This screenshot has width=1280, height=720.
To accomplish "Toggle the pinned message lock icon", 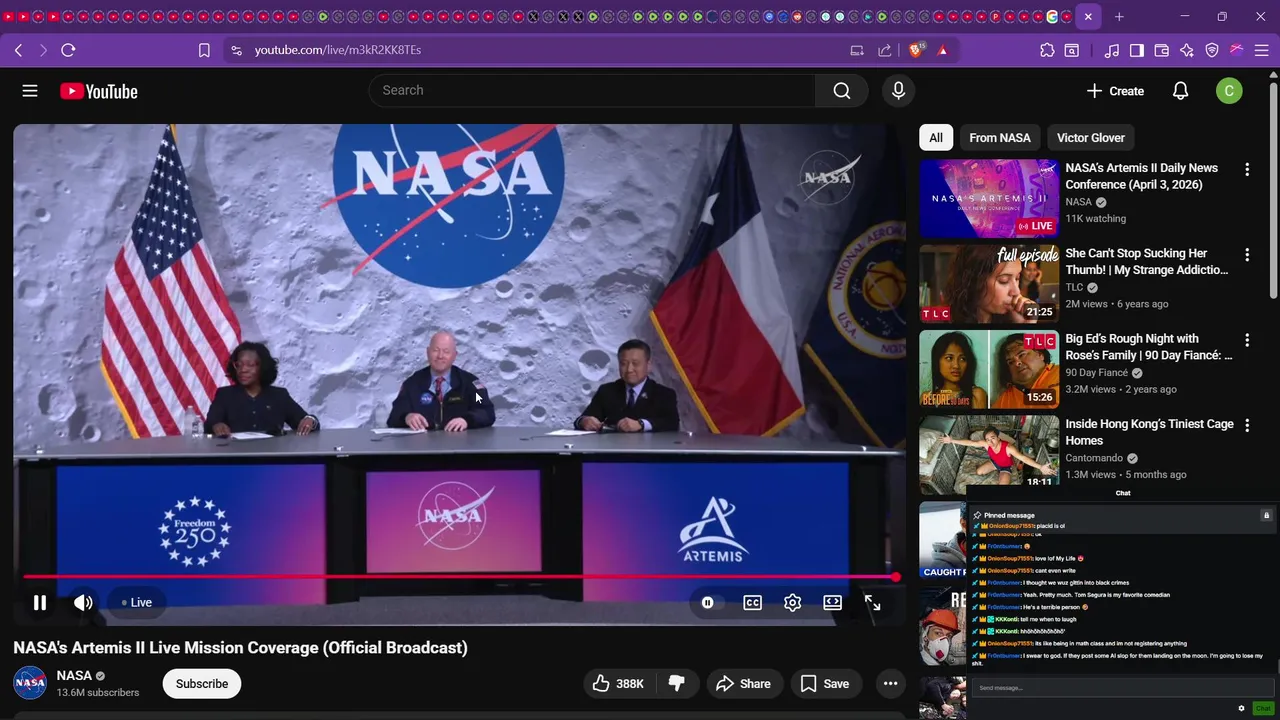I will pos(1266,516).
